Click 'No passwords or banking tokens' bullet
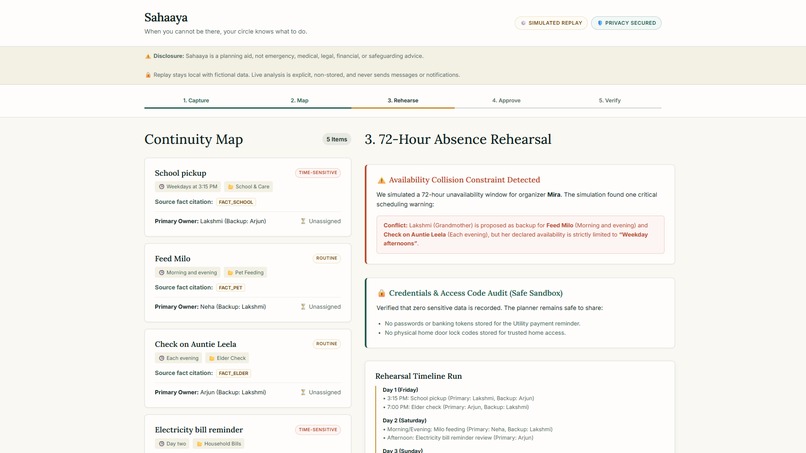The image size is (806, 453). [483, 324]
